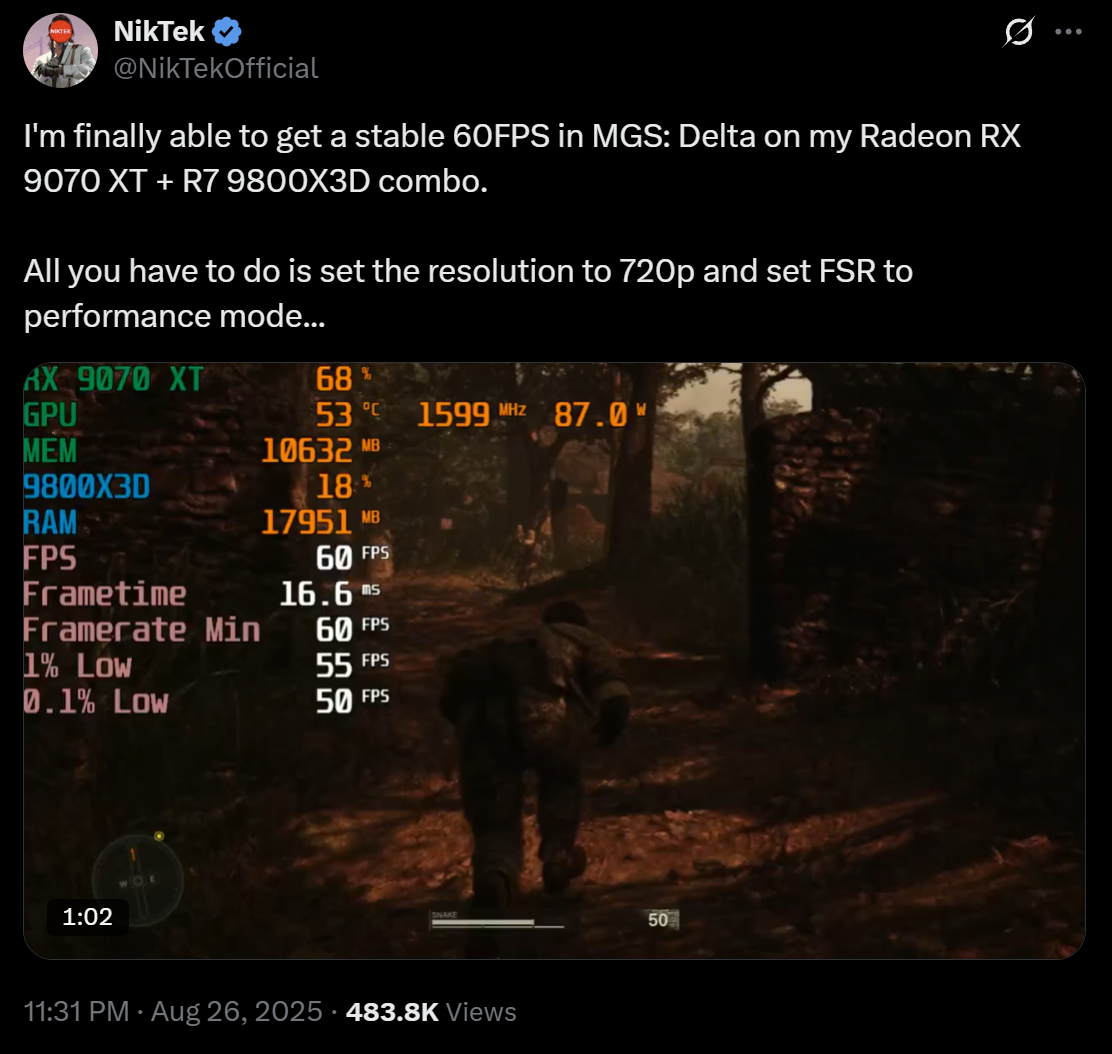Open the @NikTekOfficial handle link

coord(216,69)
